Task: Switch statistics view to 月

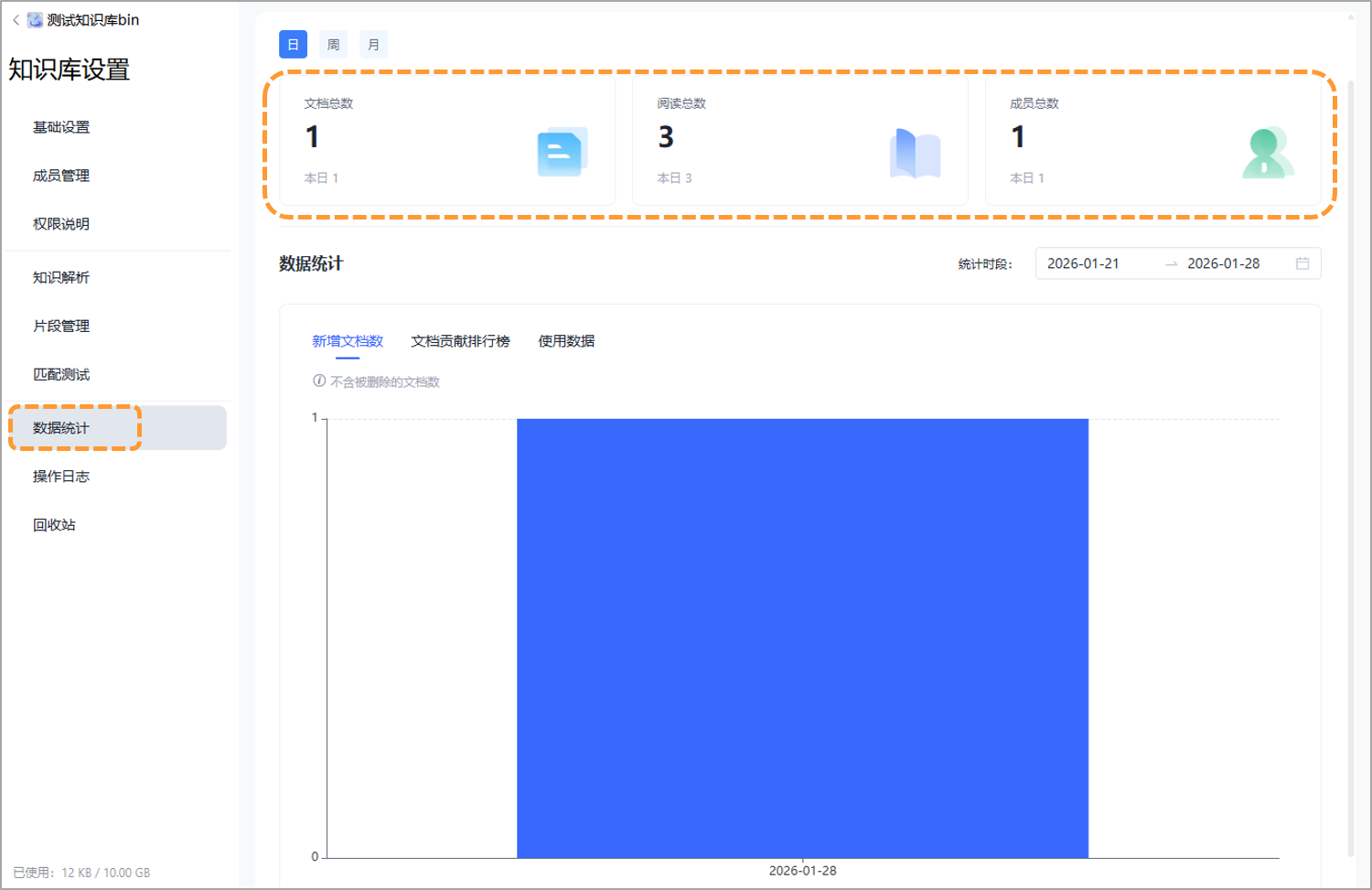Action: (373, 44)
